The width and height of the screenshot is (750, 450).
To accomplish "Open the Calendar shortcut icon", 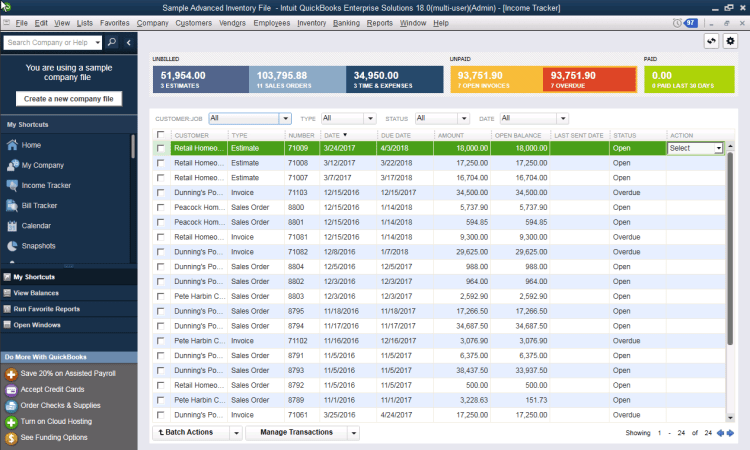I will coord(12,225).
